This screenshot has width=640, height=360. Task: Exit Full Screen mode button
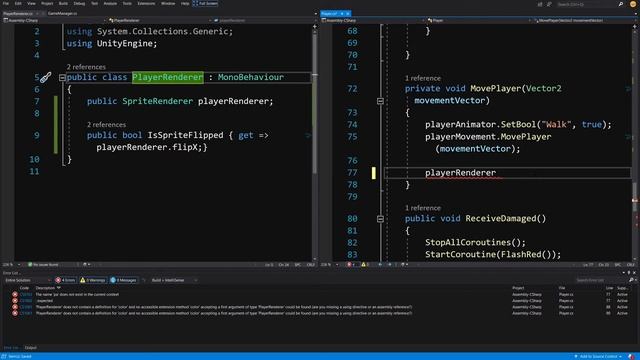[x=205, y=3]
